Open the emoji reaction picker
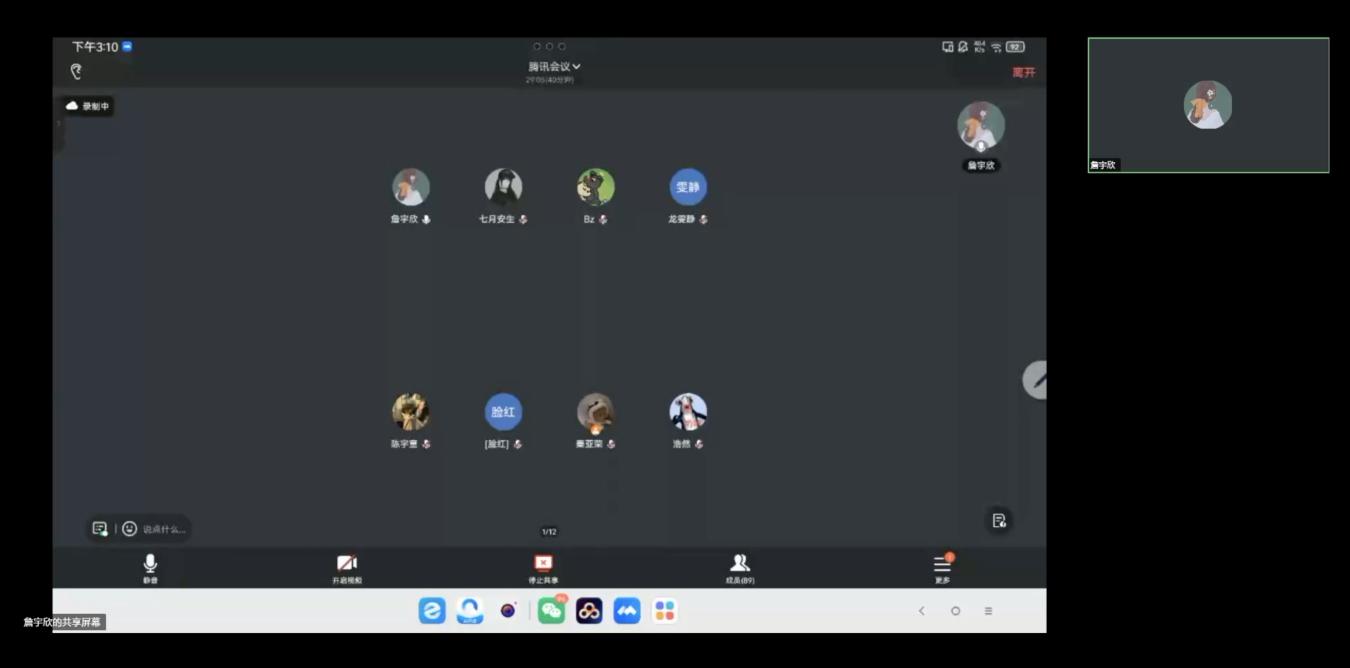This screenshot has width=1350, height=668. pos(129,528)
